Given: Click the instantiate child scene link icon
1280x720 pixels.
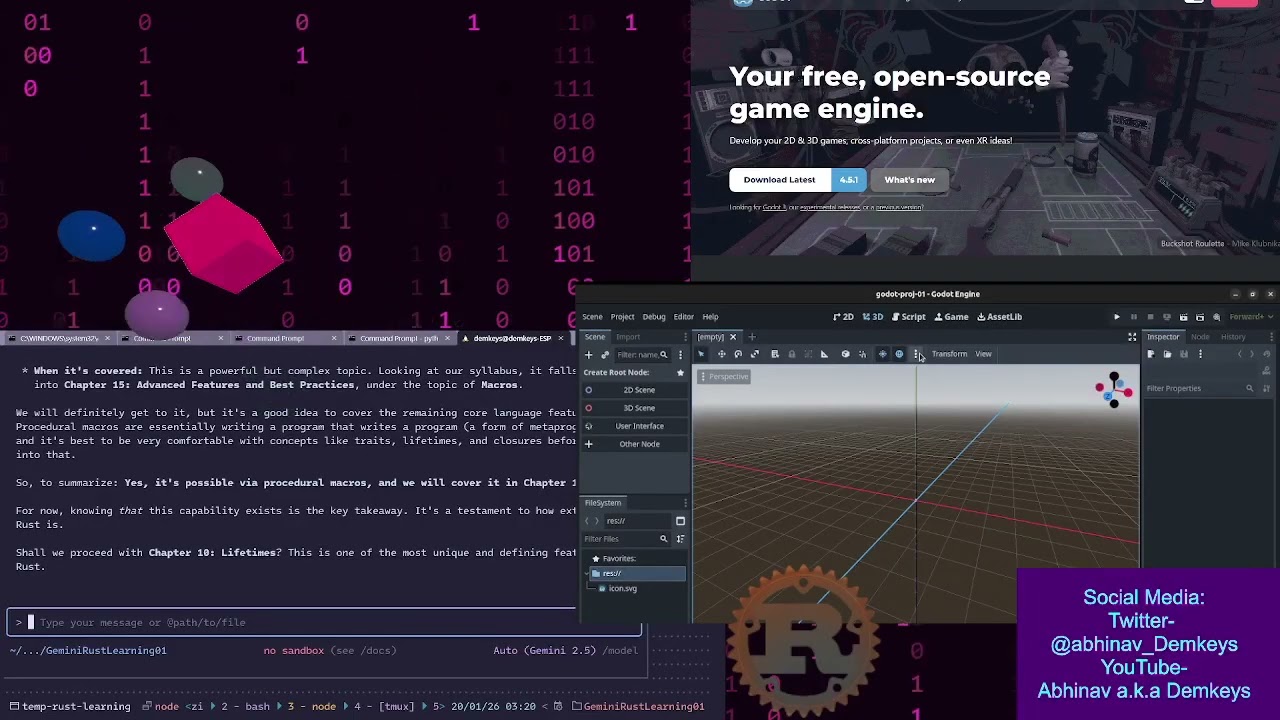Looking at the screenshot, I should pyautogui.click(x=604, y=355).
